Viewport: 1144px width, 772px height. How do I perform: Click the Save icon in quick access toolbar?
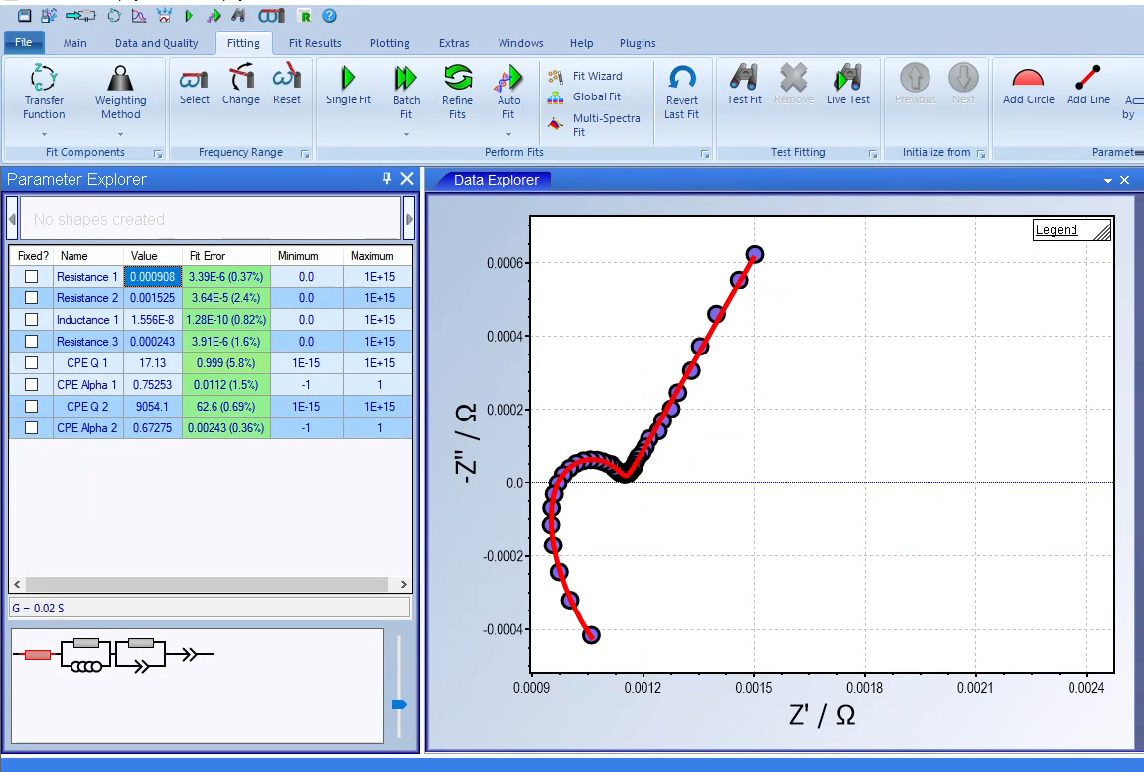(x=25, y=15)
